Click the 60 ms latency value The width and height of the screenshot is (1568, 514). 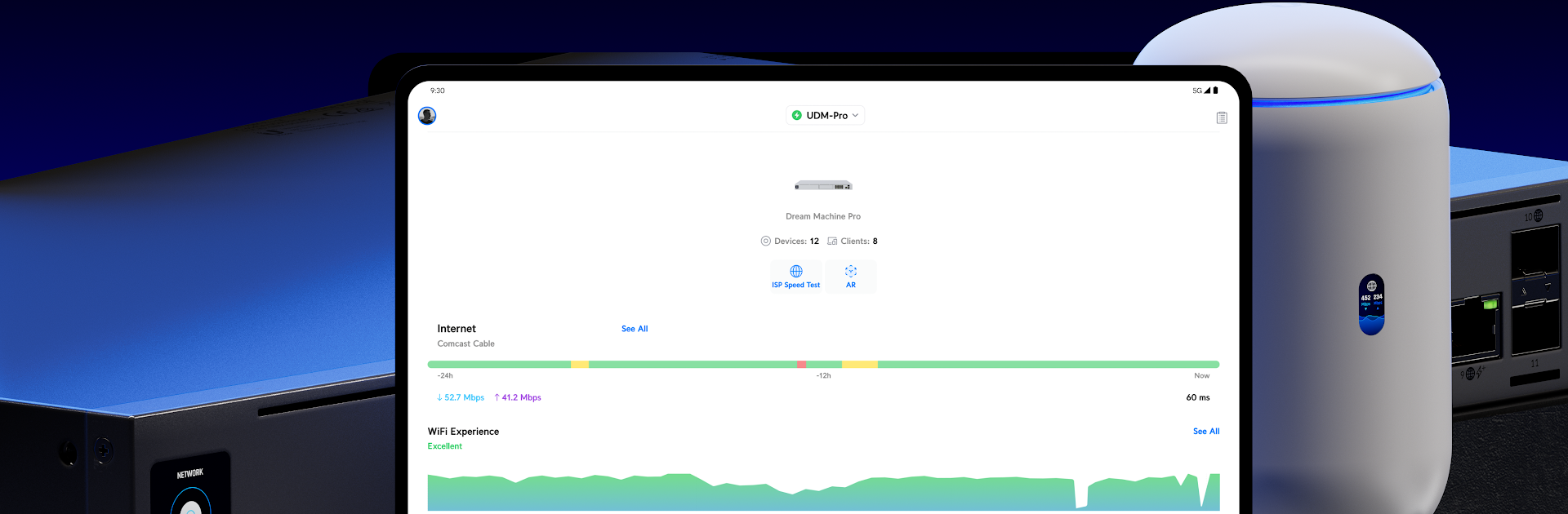click(1198, 397)
